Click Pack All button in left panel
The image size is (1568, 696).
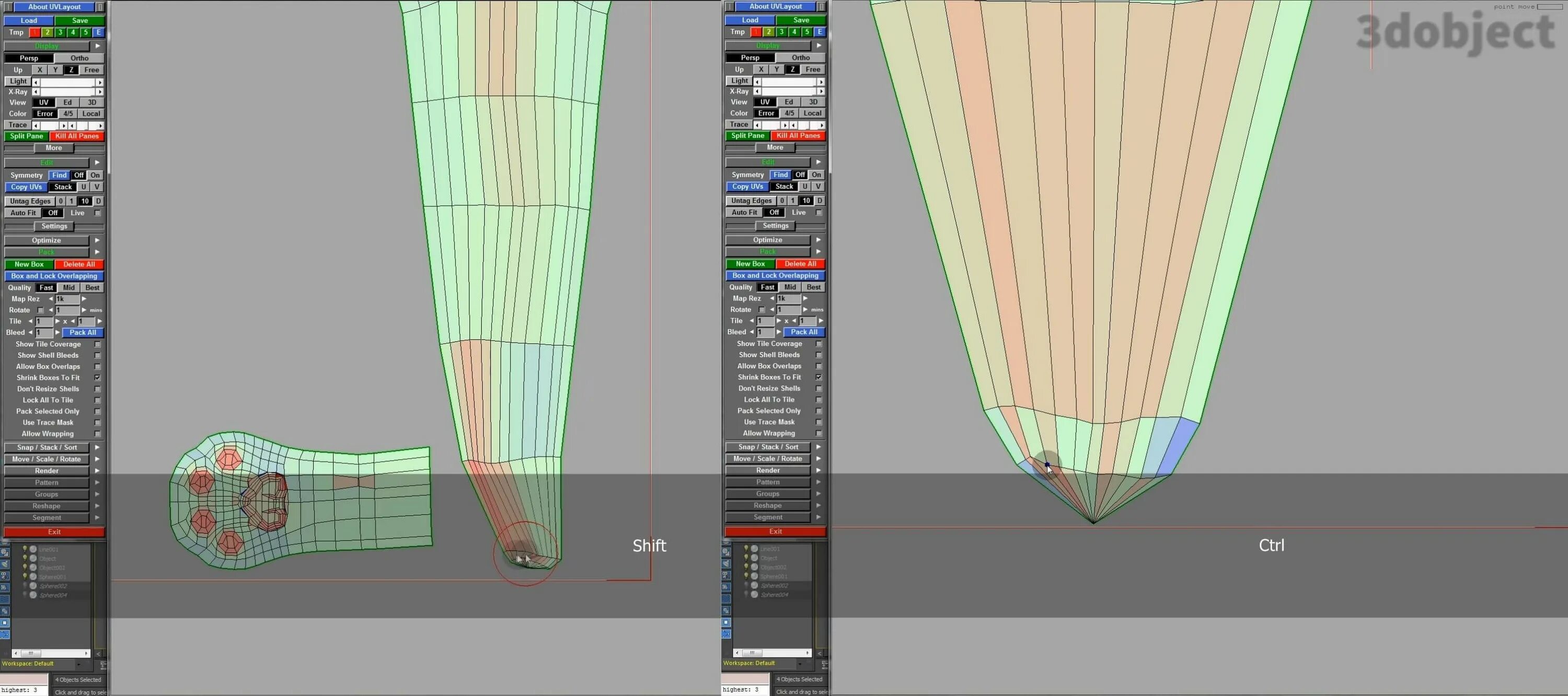pos(83,332)
